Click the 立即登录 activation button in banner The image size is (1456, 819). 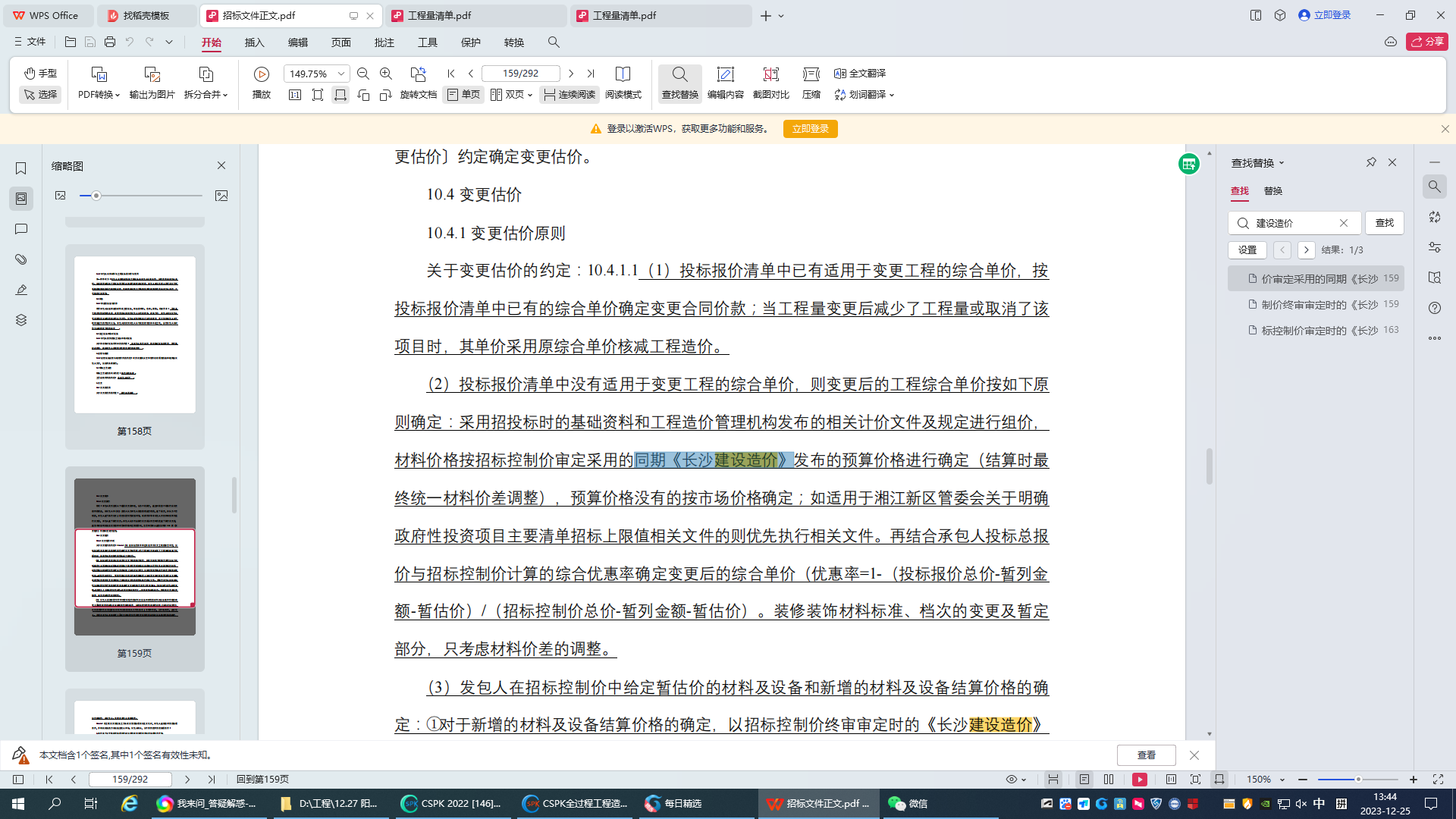click(810, 128)
